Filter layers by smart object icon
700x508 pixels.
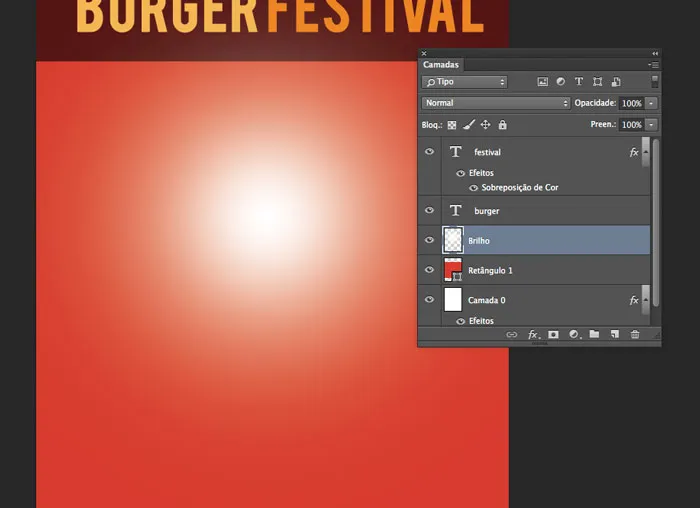(616, 82)
